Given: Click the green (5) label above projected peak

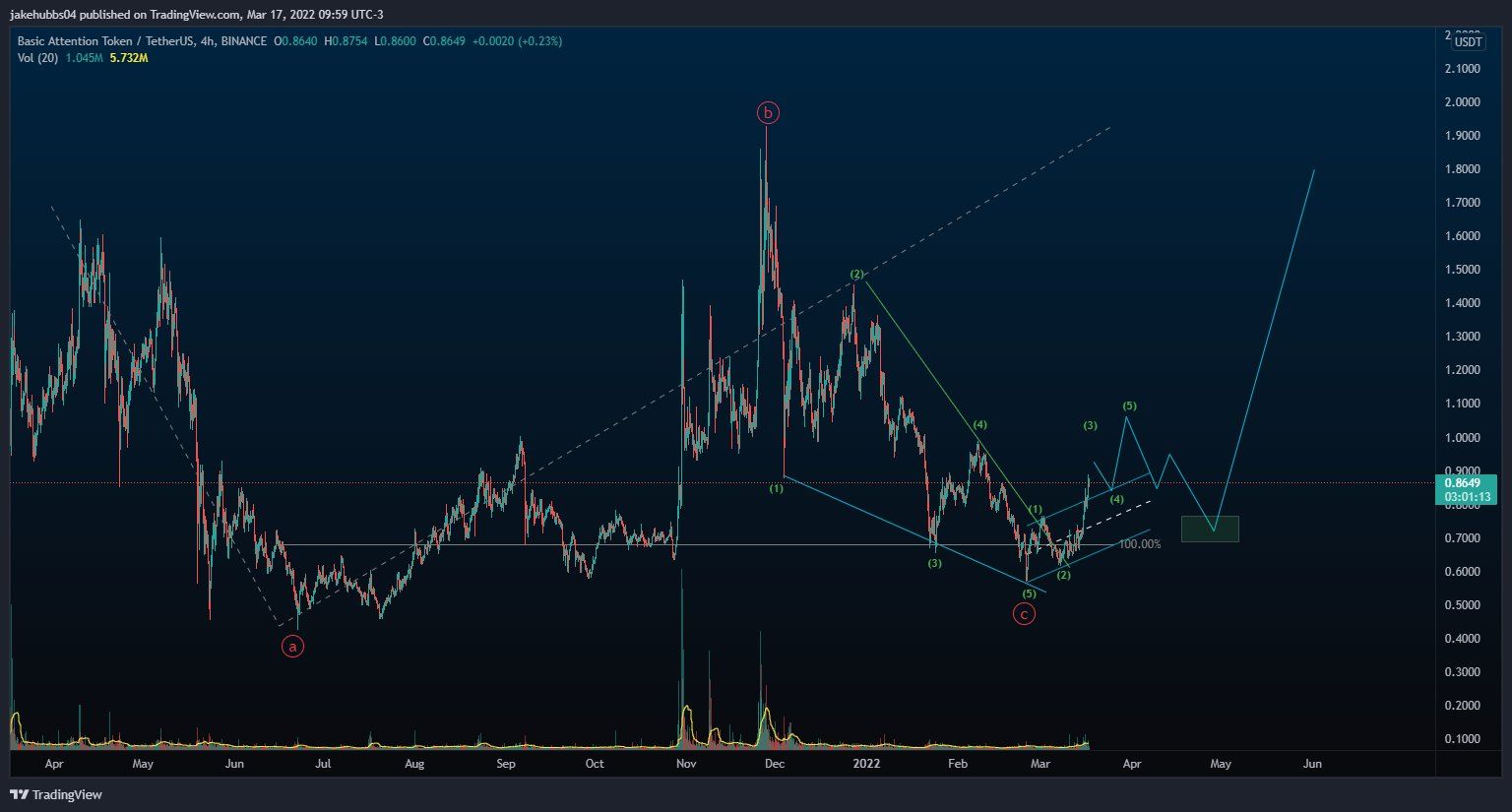Looking at the screenshot, I should coord(1129,406).
